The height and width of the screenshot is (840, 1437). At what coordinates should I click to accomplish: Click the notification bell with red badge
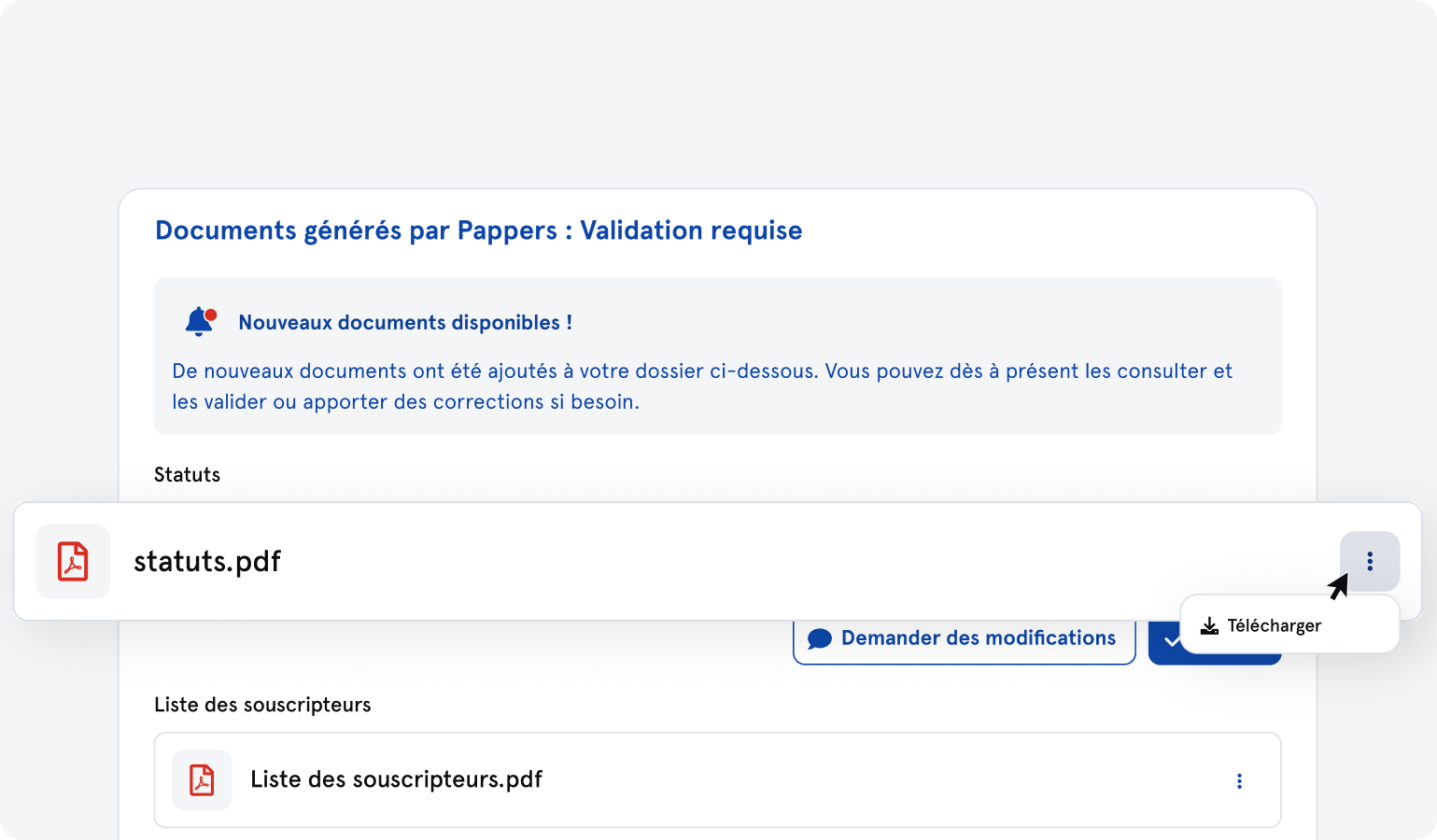click(x=200, y=320)
